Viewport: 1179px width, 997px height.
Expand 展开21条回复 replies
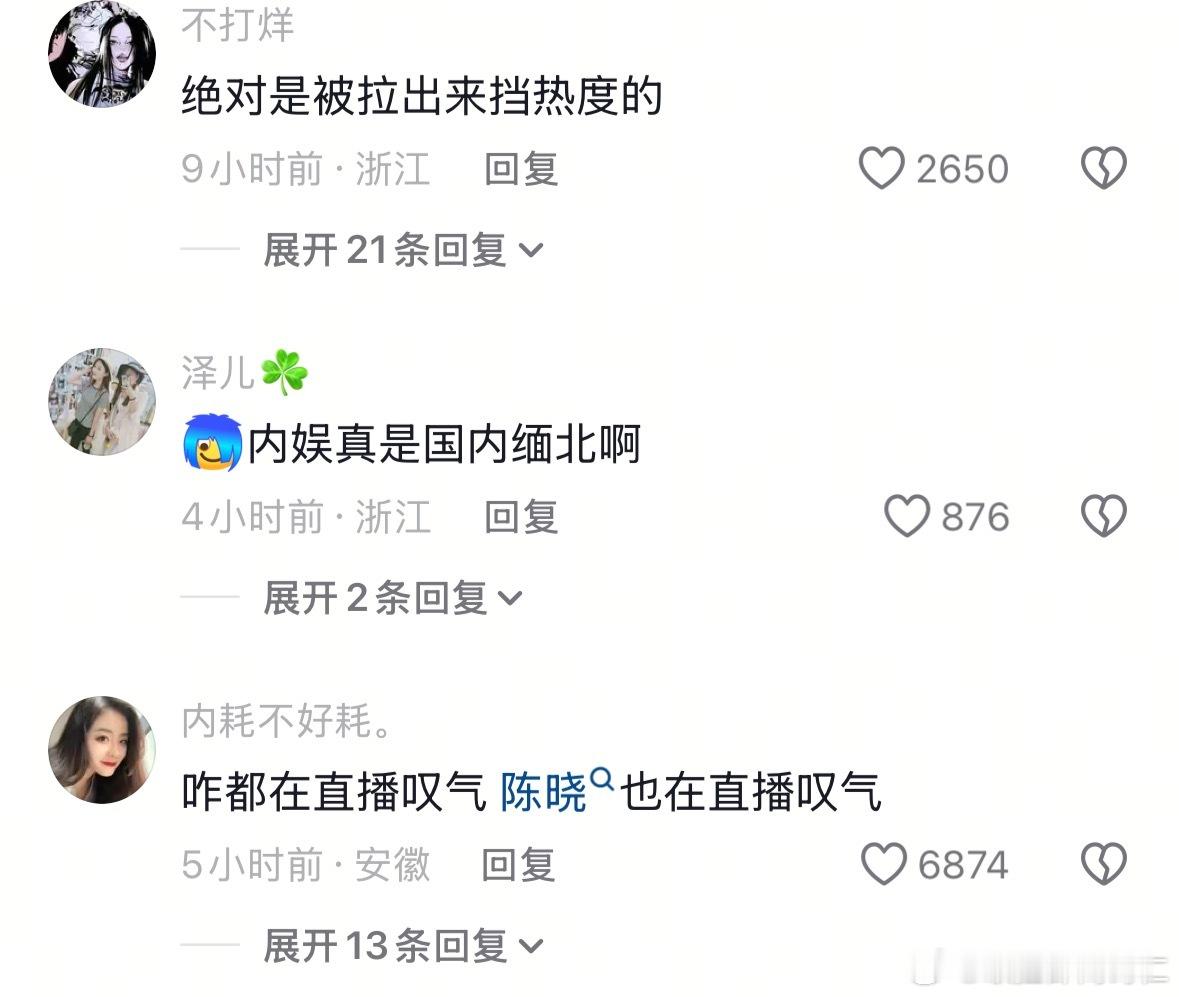tap(403, 250)
